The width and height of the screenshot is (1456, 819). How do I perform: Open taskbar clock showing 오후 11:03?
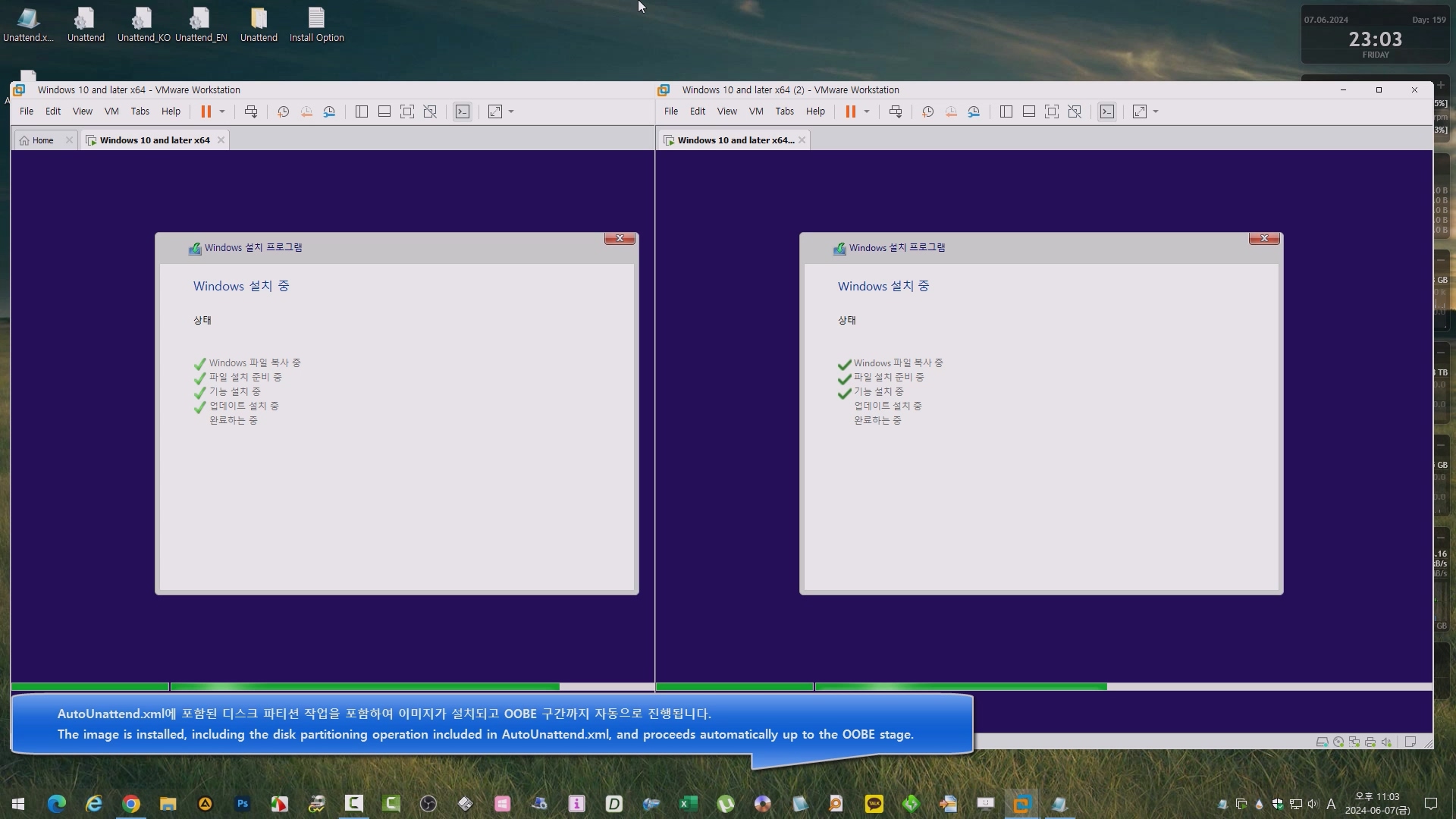click(1378, 804)
